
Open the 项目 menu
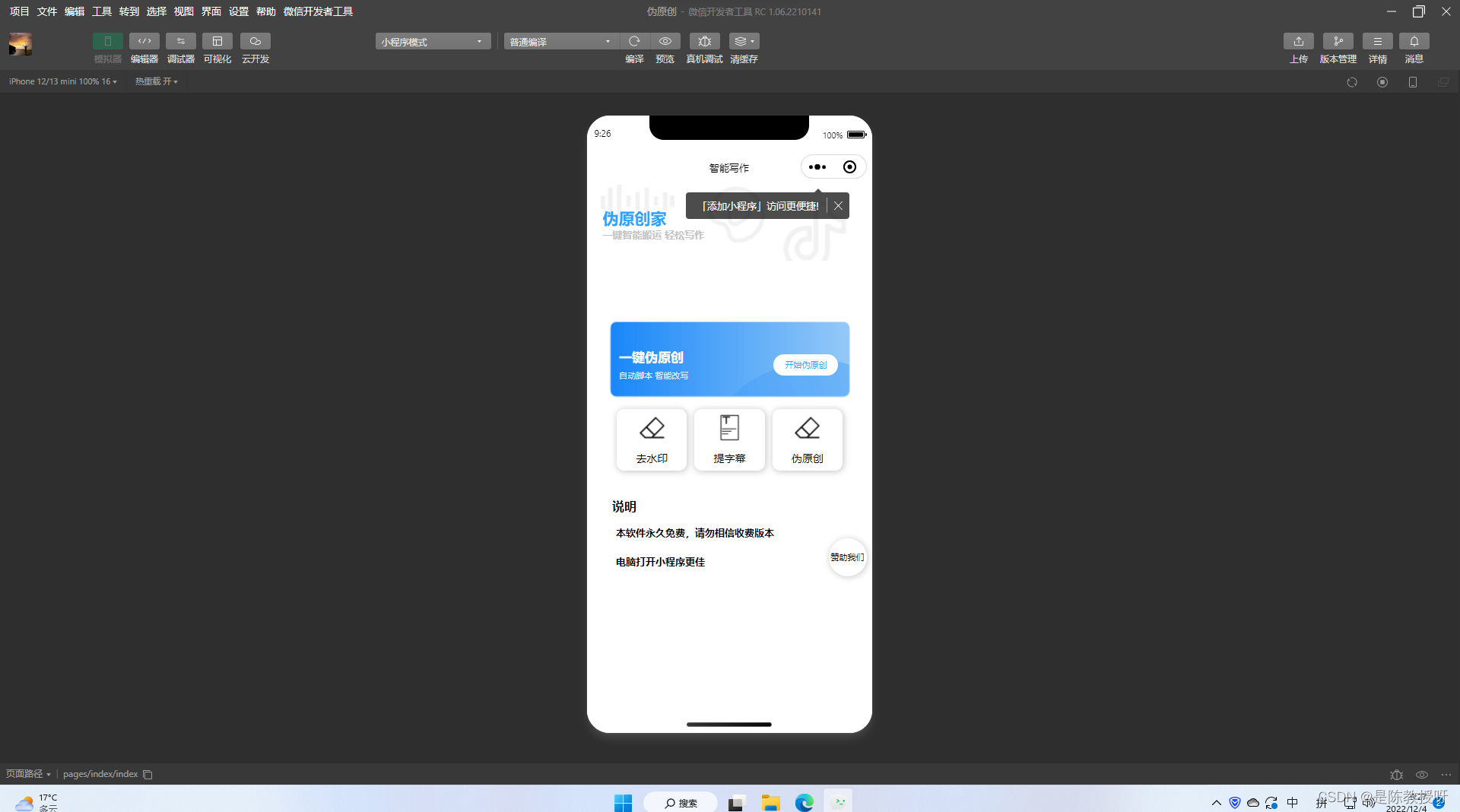click(x=20, y=11)
